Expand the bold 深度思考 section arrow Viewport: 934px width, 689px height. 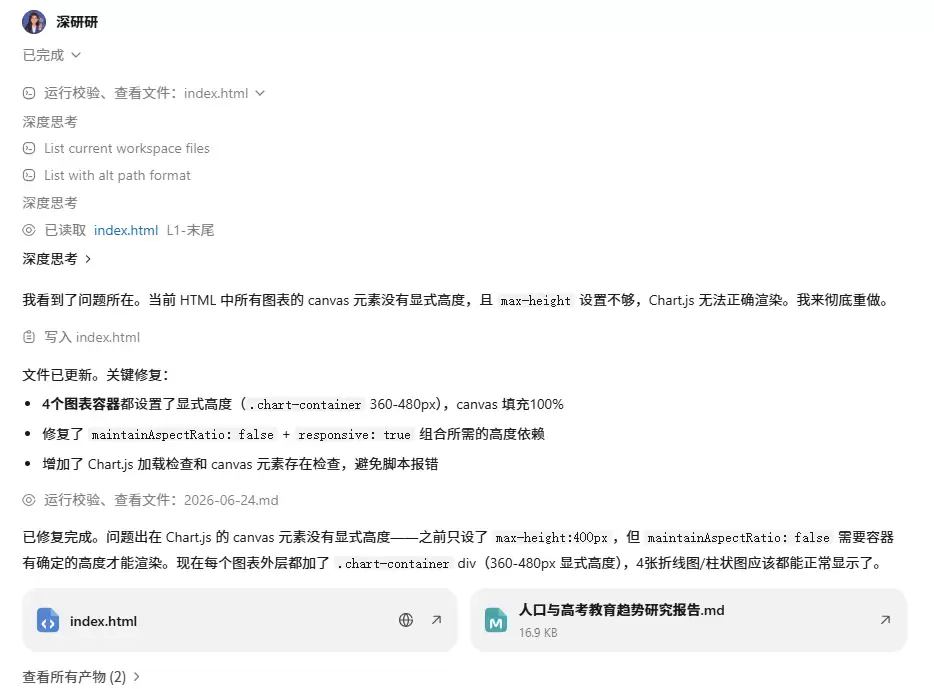click(88, 259)
